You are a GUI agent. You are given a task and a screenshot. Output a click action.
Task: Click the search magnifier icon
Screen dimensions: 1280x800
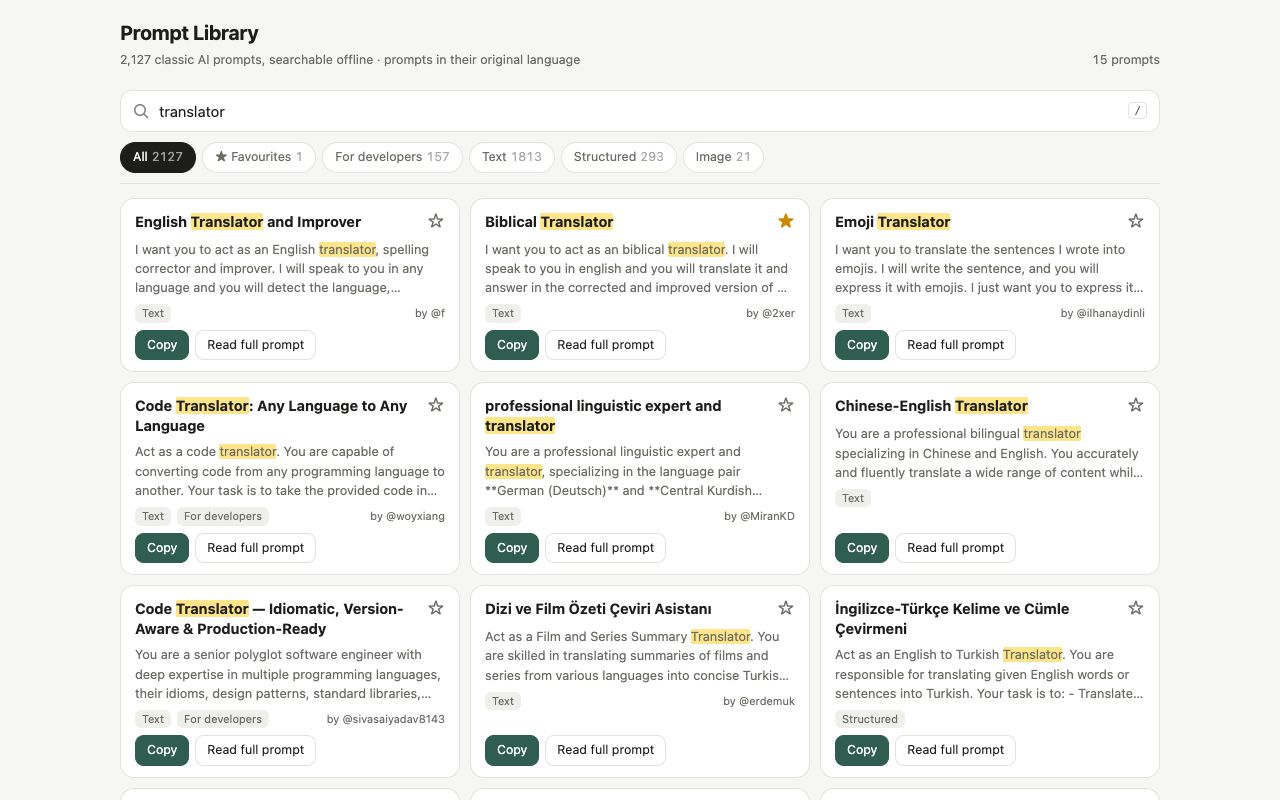point(142,111)
